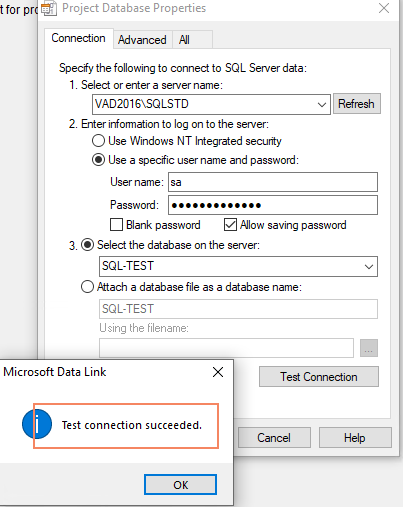Enable the Blank password checkbox
The height and width of the screenshot is (507, 403).
pos(116,225)
